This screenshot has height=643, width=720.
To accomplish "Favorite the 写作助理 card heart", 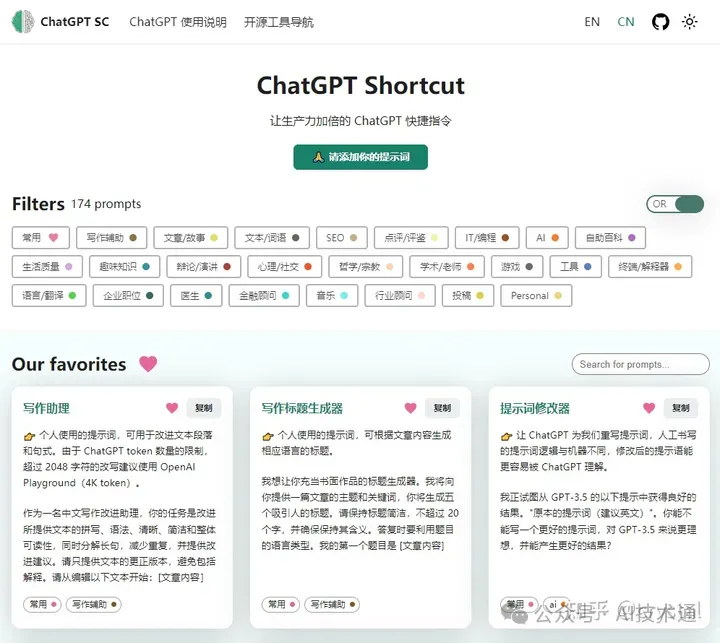I will click(172, 407).
